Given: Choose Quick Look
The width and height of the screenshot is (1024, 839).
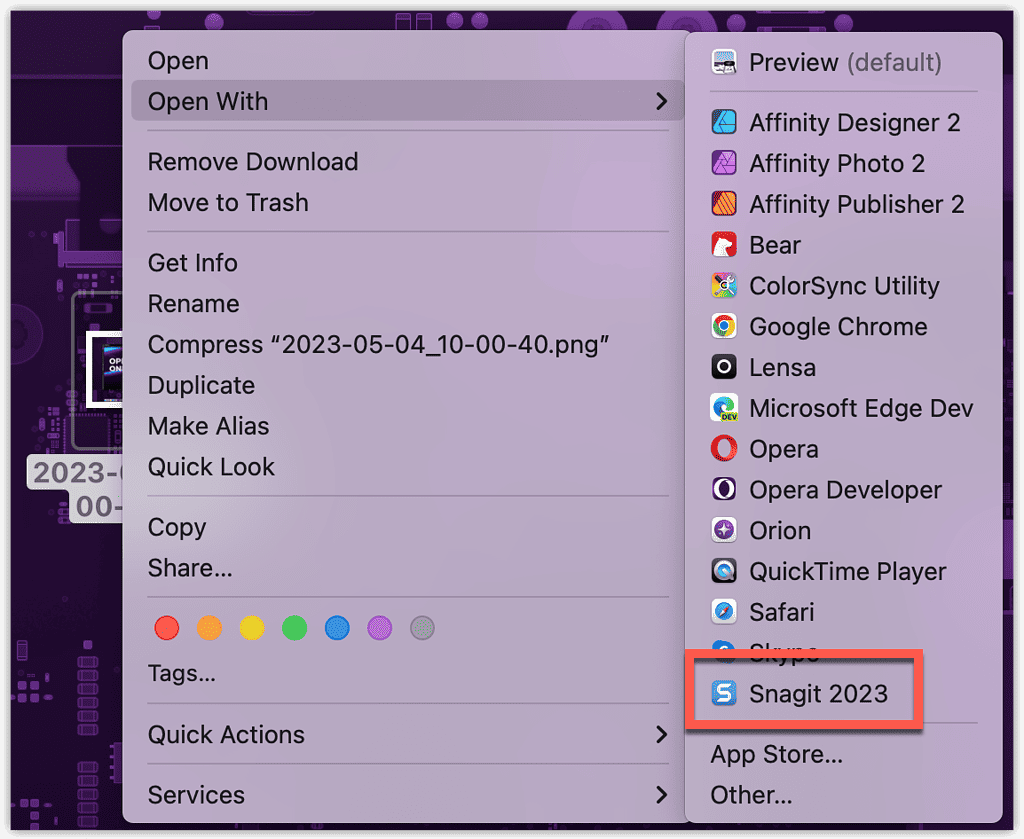Looking at the screenshot, I should tap(408, 467).
